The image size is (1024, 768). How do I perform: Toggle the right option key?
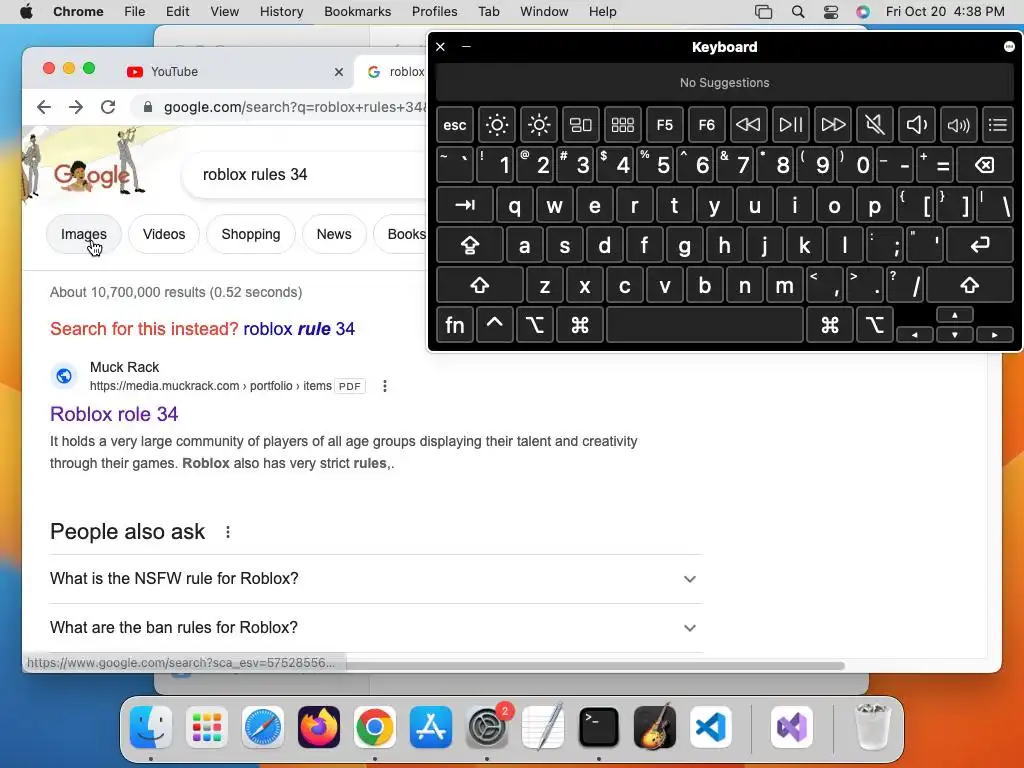pyautogui.click(x=874, y=325)
